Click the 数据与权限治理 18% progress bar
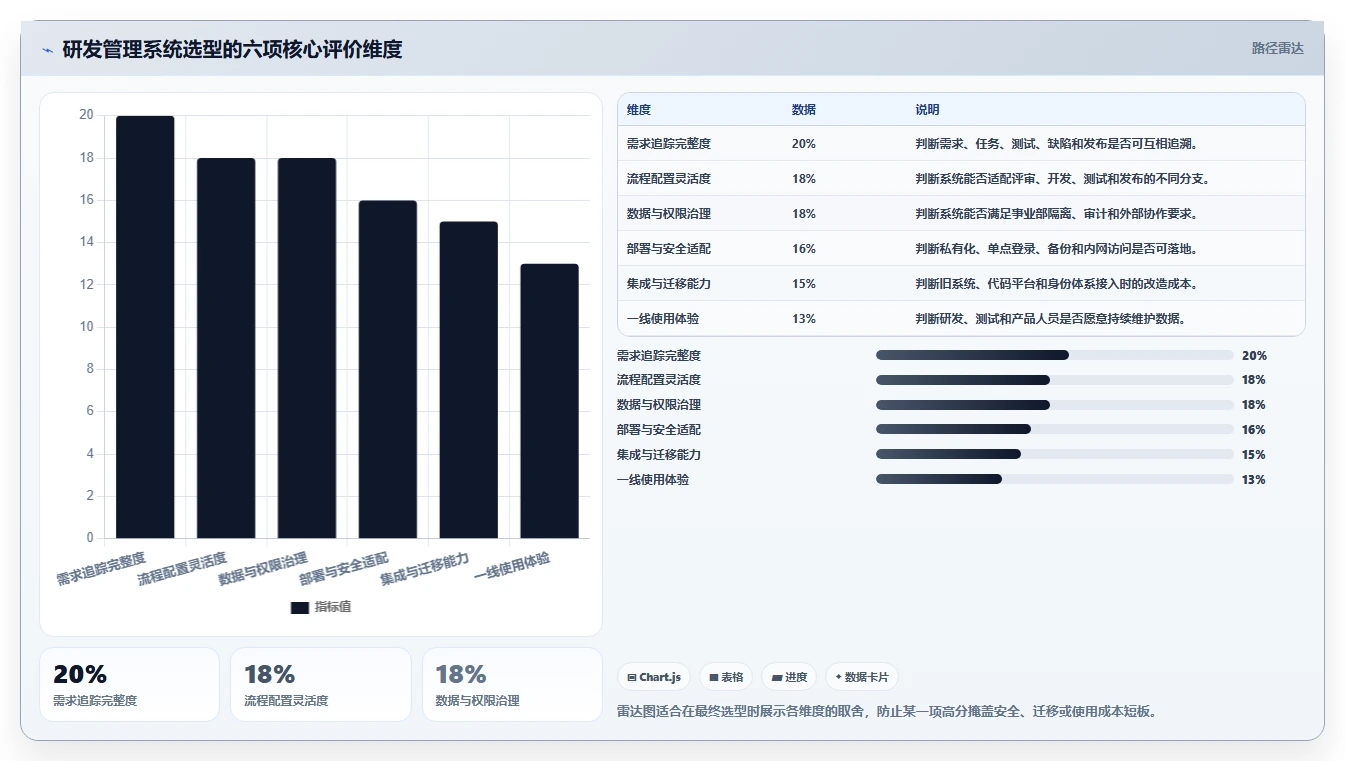Image resolution: width=1345 pixels, height=761 pixels. tap(1055, 405)
